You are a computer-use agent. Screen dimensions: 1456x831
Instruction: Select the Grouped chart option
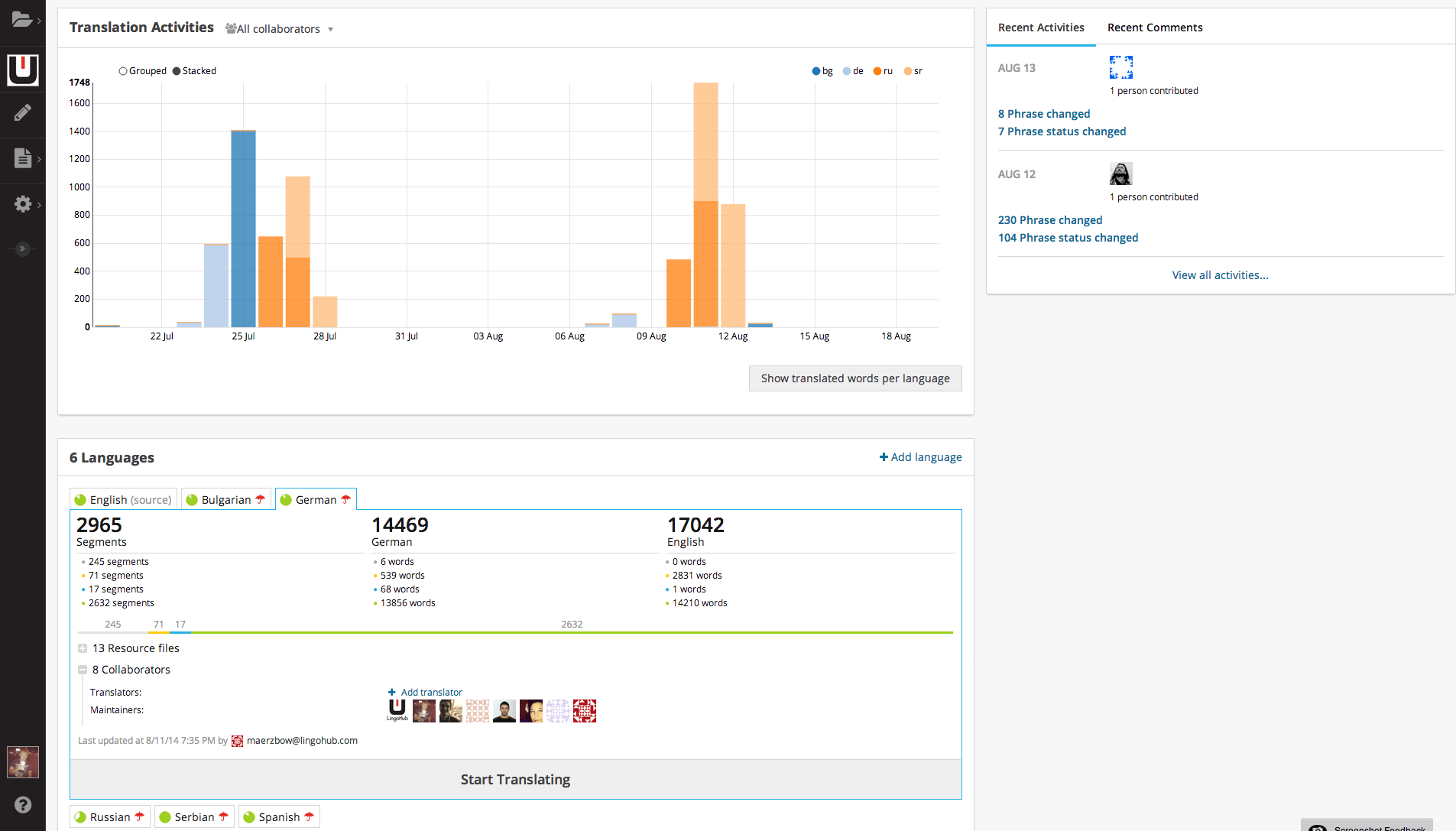(123, 71)
